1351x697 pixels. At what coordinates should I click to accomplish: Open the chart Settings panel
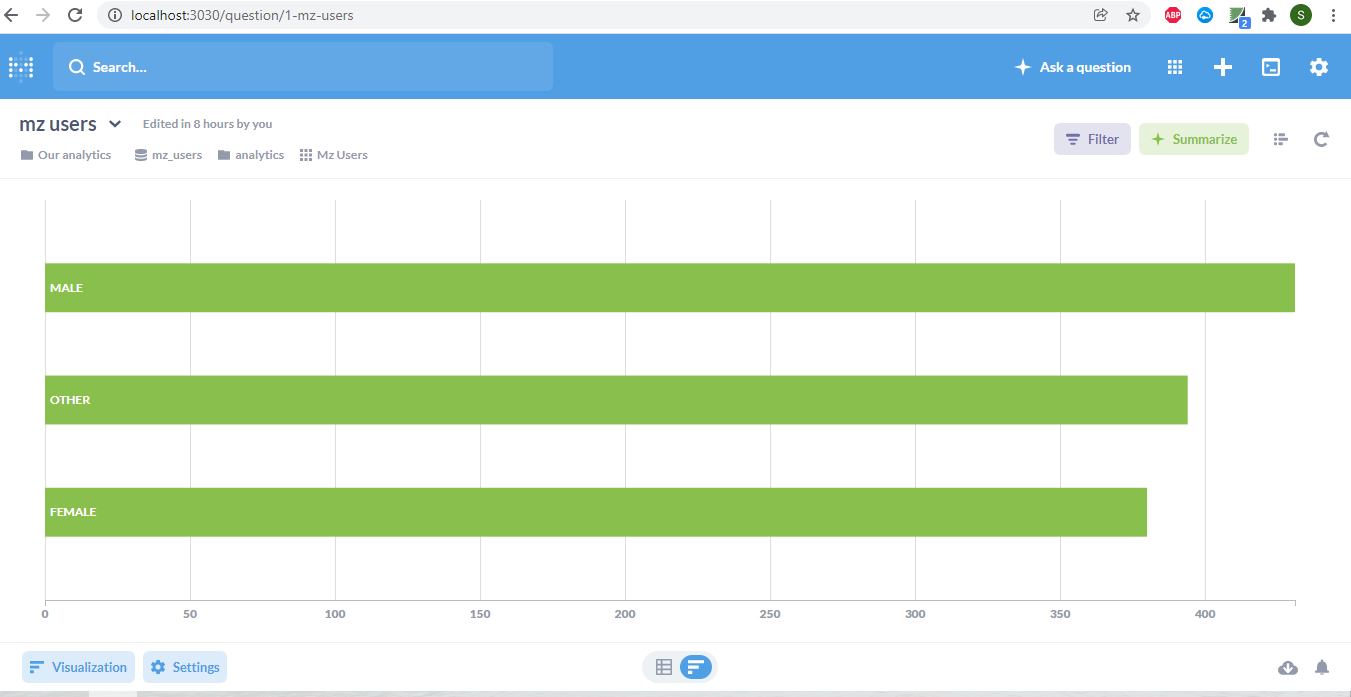(x=184, y=667)
